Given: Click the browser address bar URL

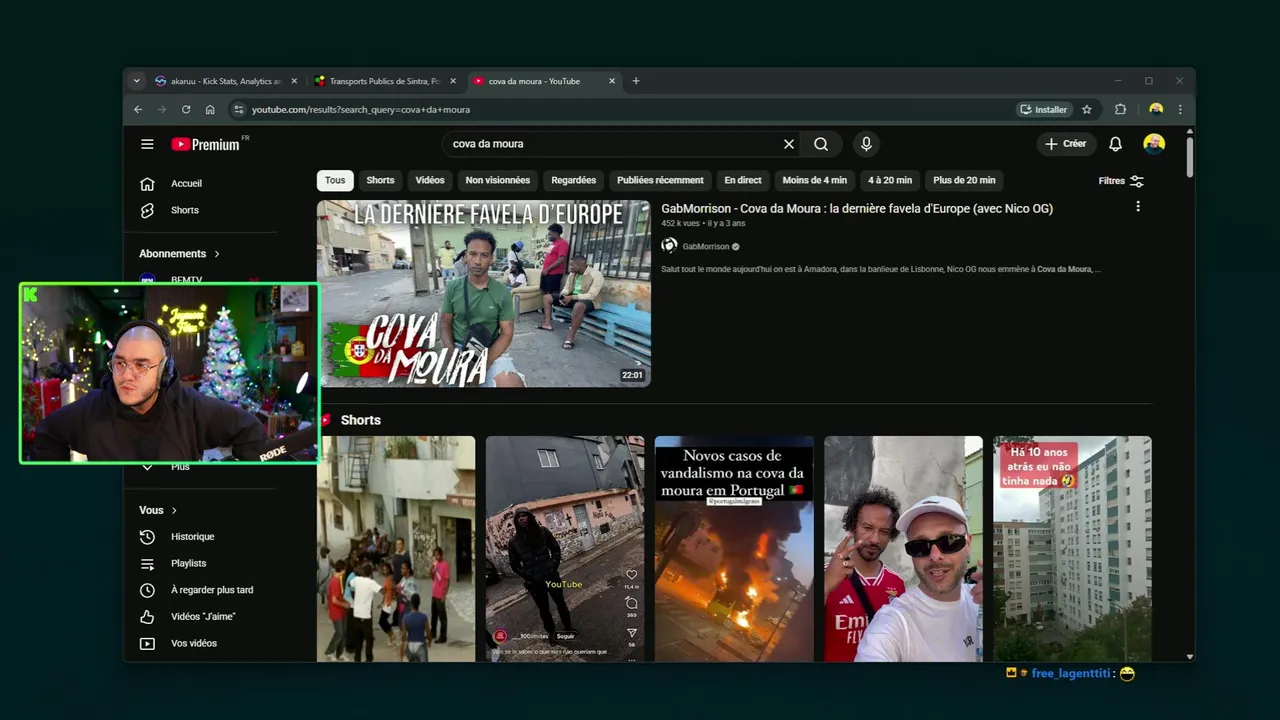Looking at the screenshot, I should point(361,110).
